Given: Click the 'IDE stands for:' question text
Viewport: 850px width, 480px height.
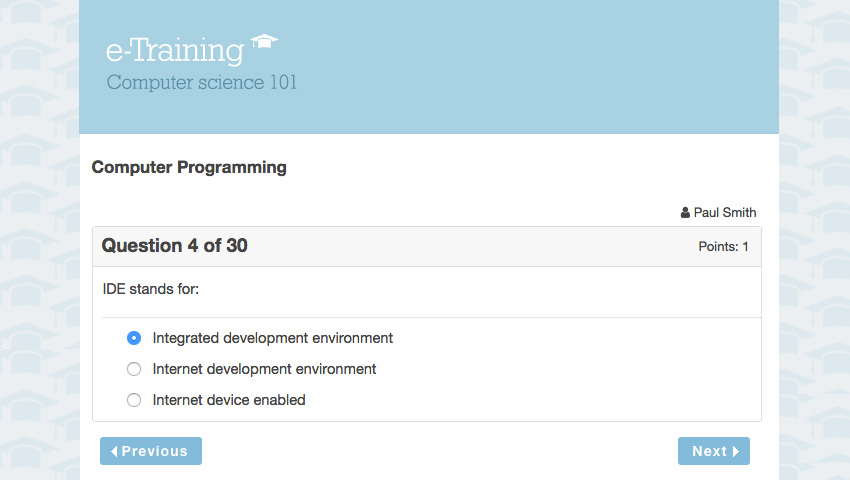Looking at the screenshot, I should [x=151, y=289].
